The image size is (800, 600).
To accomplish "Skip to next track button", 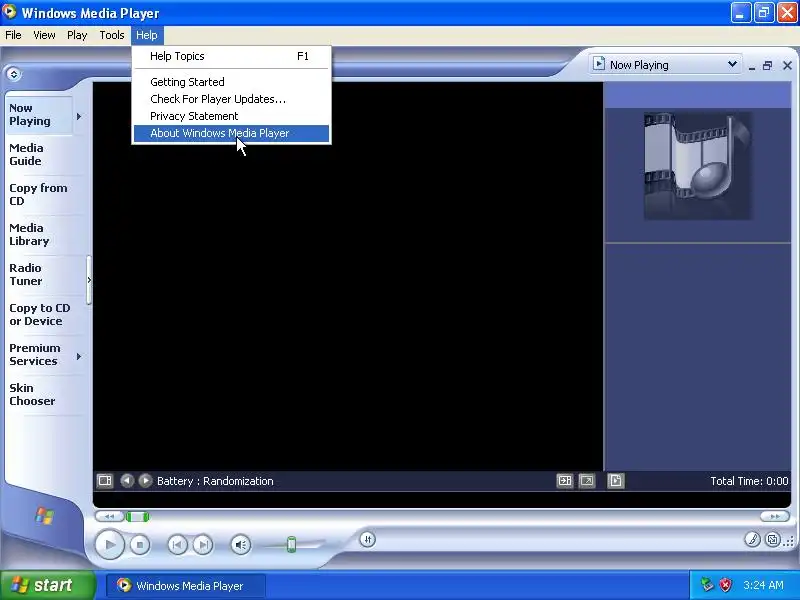I will pyautogui.click(x=203, y=545).
